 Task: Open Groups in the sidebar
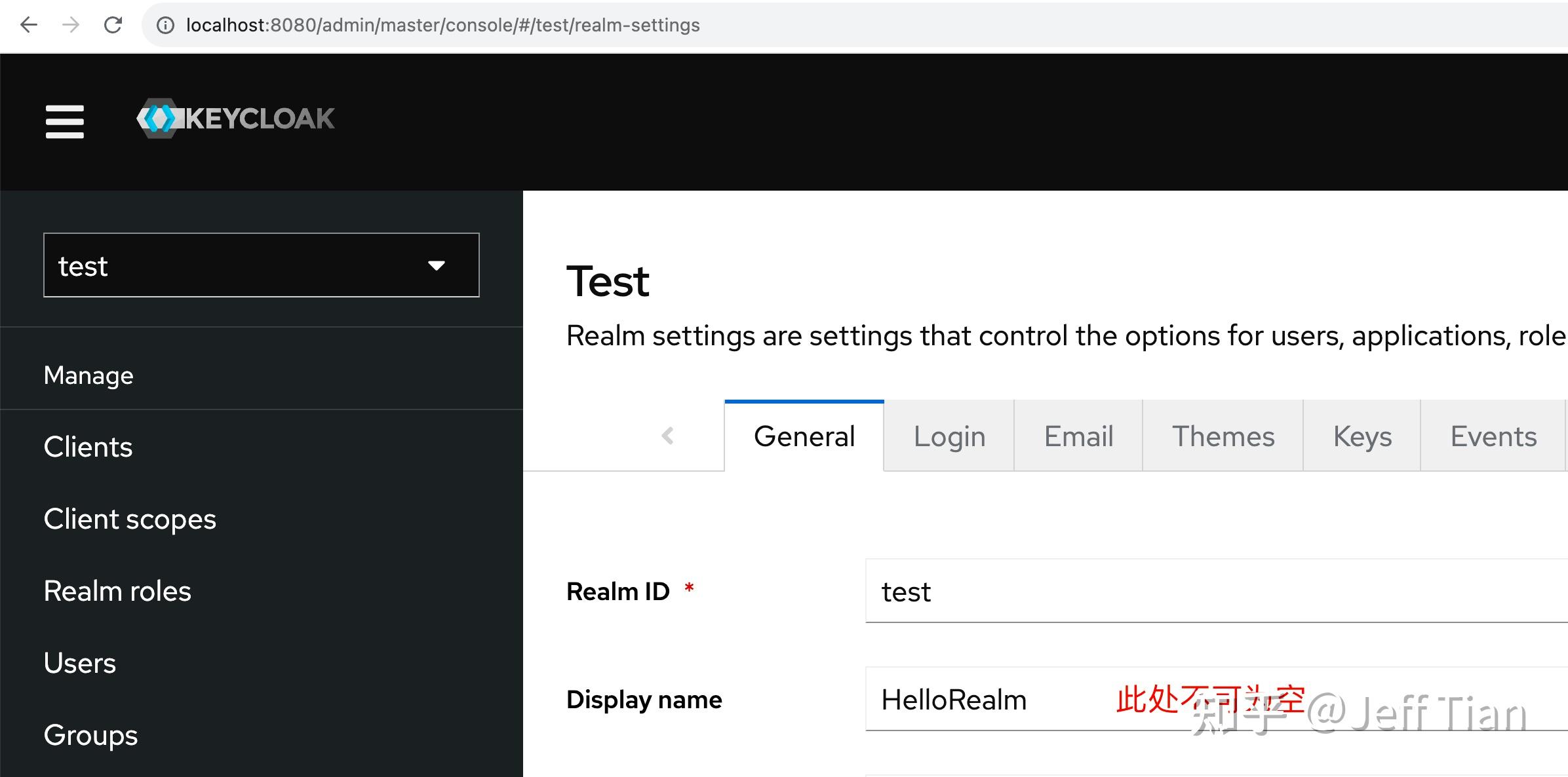click(x=91, y=735)
